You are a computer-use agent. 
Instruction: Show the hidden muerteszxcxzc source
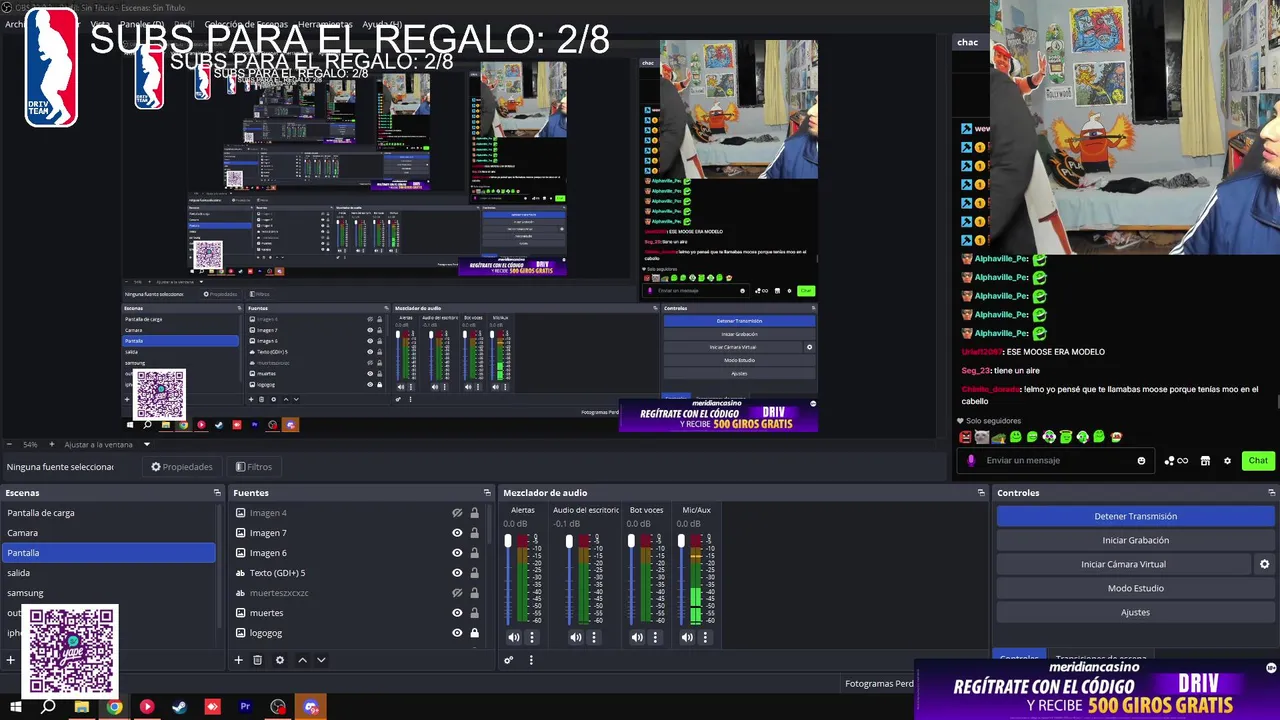(457, 593)
